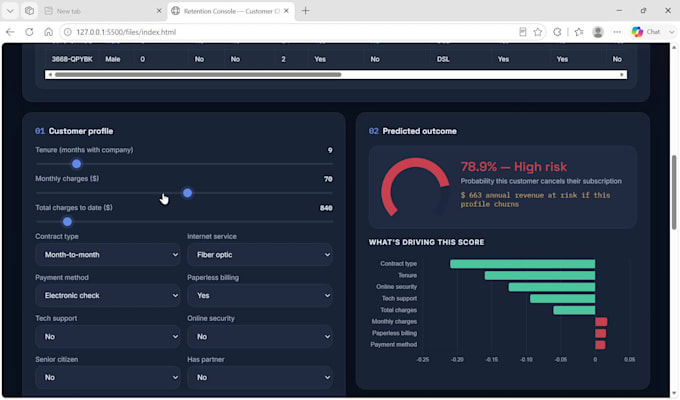The width and height of the screenshot is (680, 400).
Task: Adjust the Monthly charges slider handle
Action: tap(187, 193)
